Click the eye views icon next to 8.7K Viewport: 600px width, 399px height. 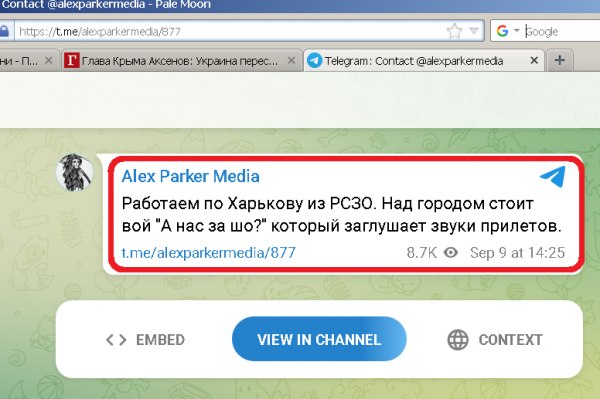coord(451,253)
